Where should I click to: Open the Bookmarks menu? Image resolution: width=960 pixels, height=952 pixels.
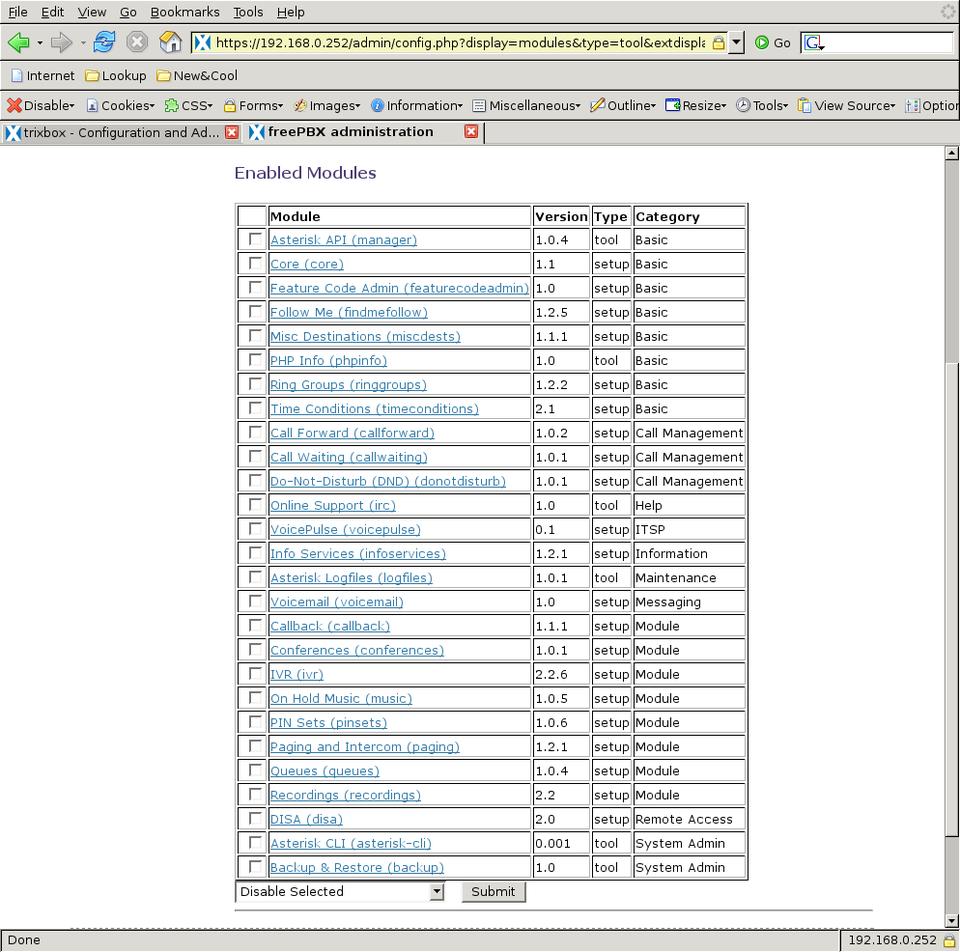coord(185,12)
